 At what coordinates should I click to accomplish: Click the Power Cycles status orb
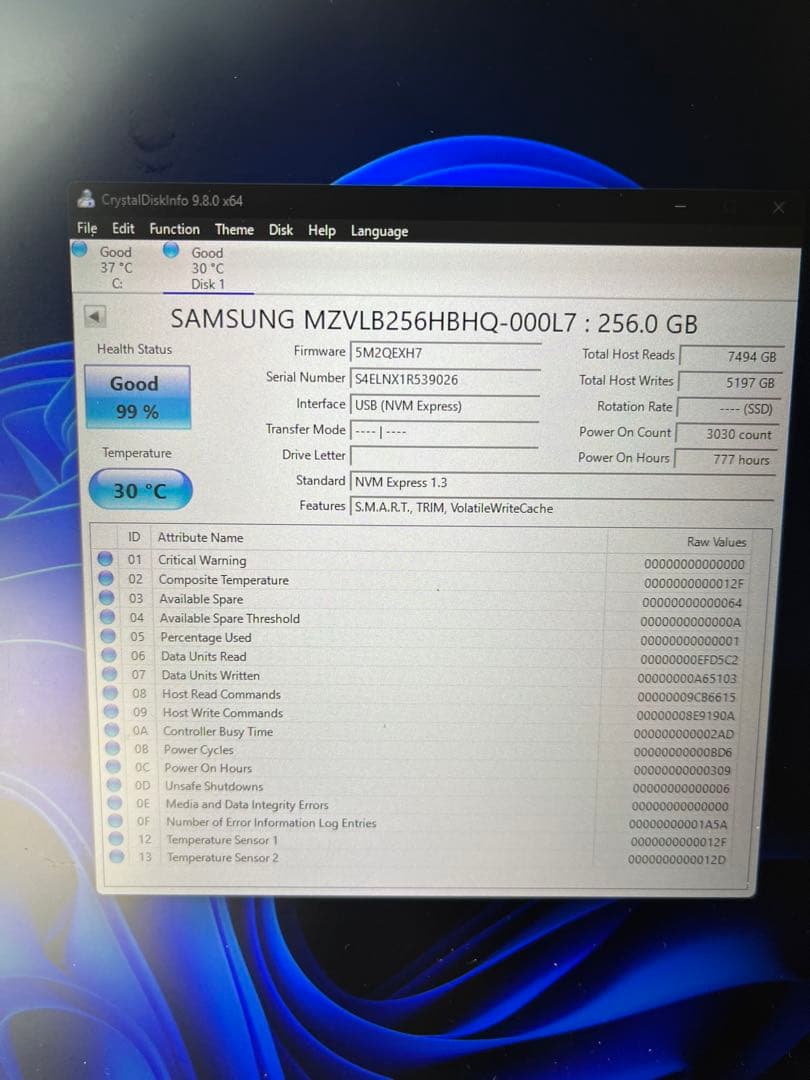[112, 748]
